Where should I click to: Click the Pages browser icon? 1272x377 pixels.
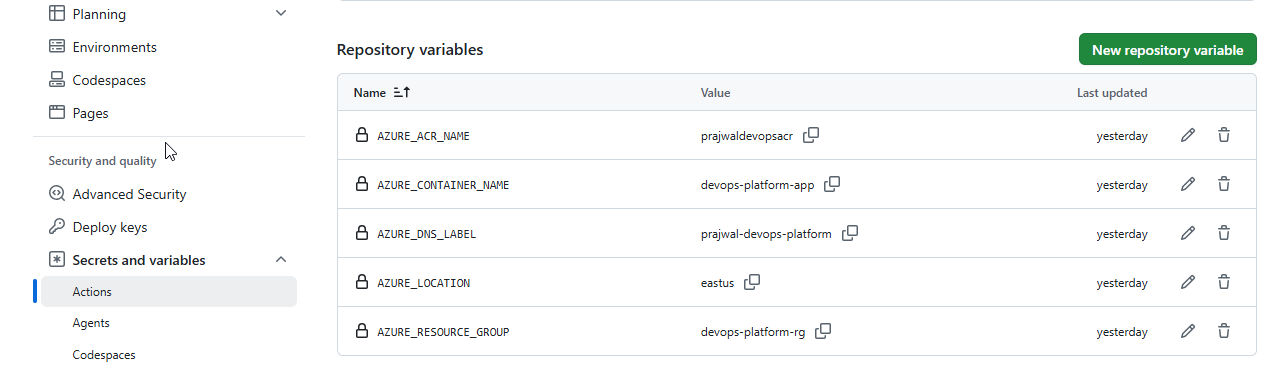tap(57, 113)
